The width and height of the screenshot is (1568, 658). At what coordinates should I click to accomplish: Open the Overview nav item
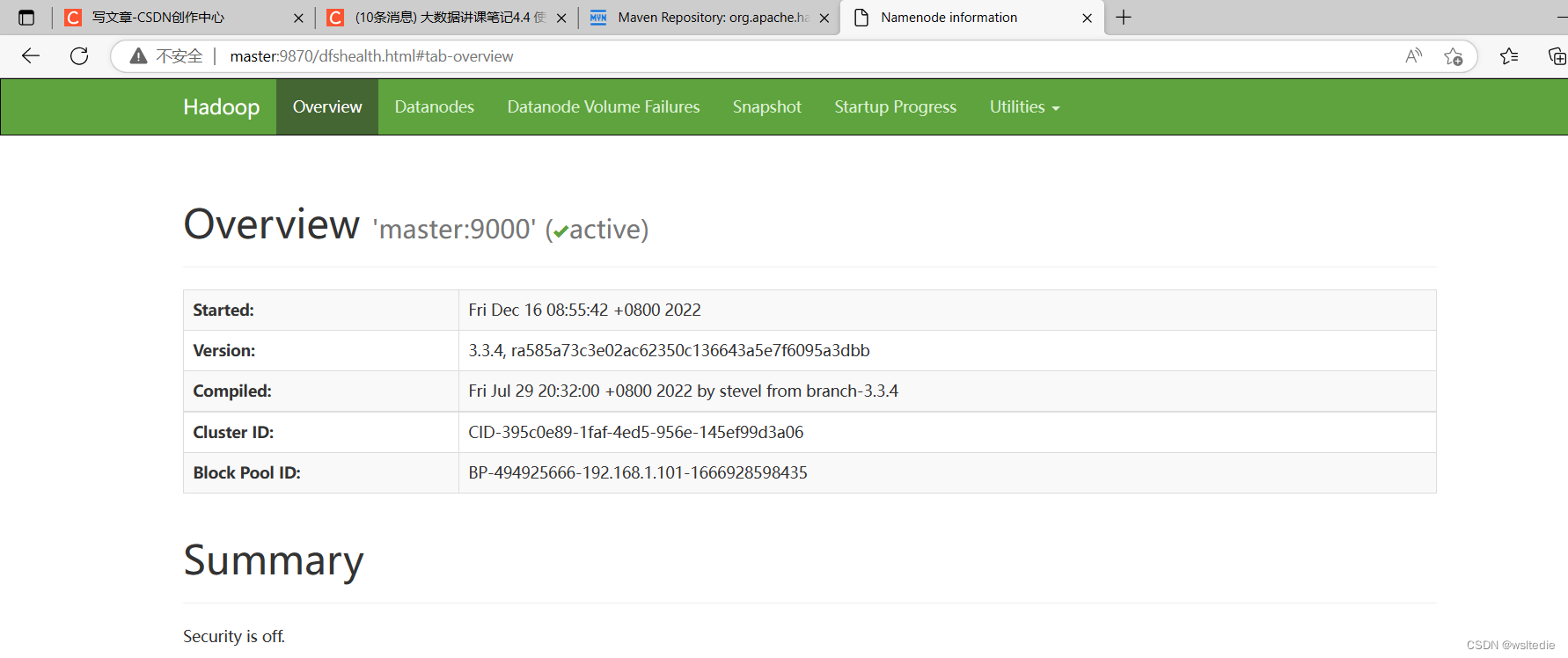[327, 106]
